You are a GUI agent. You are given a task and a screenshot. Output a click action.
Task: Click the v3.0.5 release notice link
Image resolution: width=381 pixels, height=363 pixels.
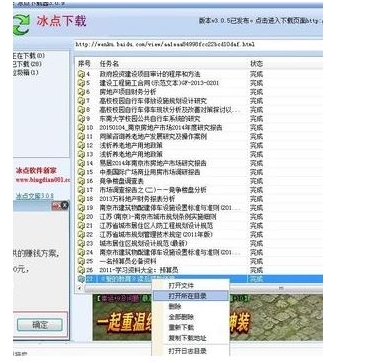coord(261,21)
